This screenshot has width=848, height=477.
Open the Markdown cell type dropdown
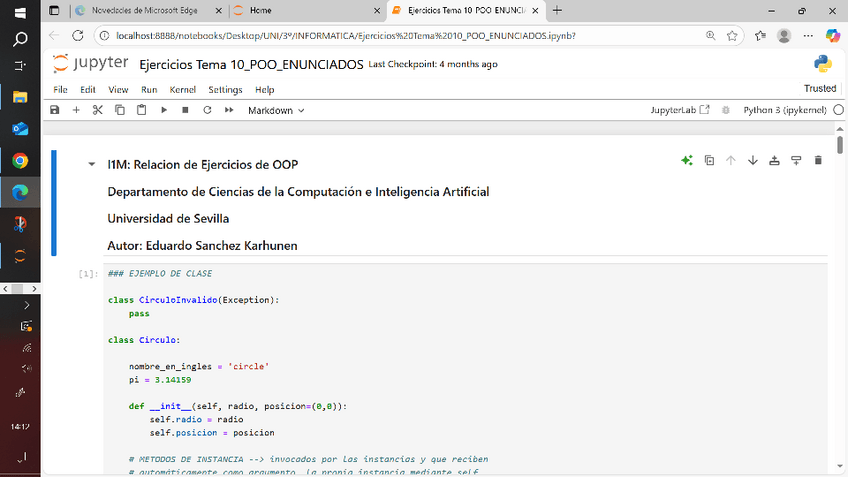pos(276,110)
